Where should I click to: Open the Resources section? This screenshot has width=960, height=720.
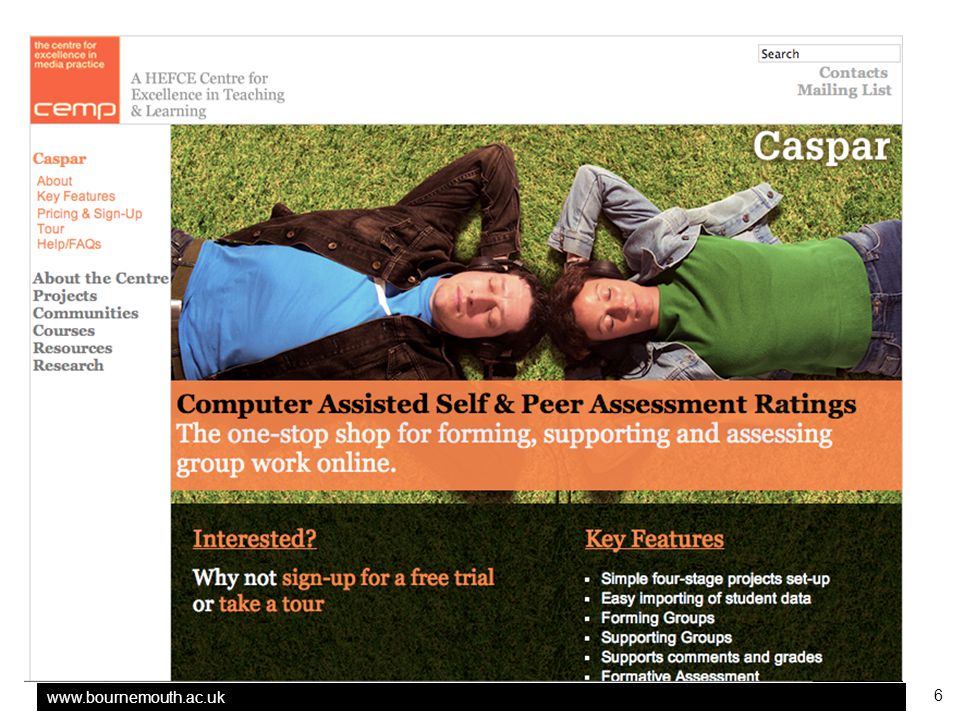[72, 348]
